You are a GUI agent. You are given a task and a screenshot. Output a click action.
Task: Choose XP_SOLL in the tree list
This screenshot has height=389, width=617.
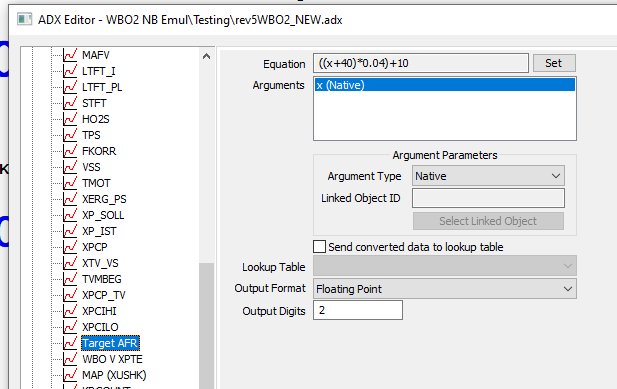pyautogui.click(x=103, y=215)
